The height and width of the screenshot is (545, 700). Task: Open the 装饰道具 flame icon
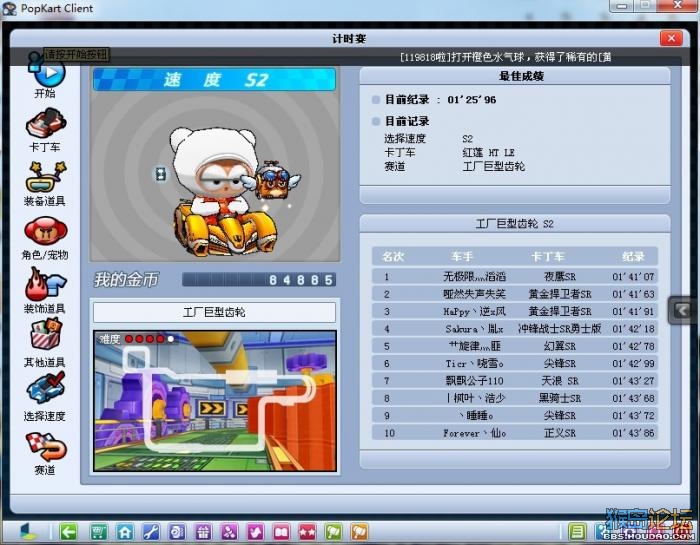point(46,284)
